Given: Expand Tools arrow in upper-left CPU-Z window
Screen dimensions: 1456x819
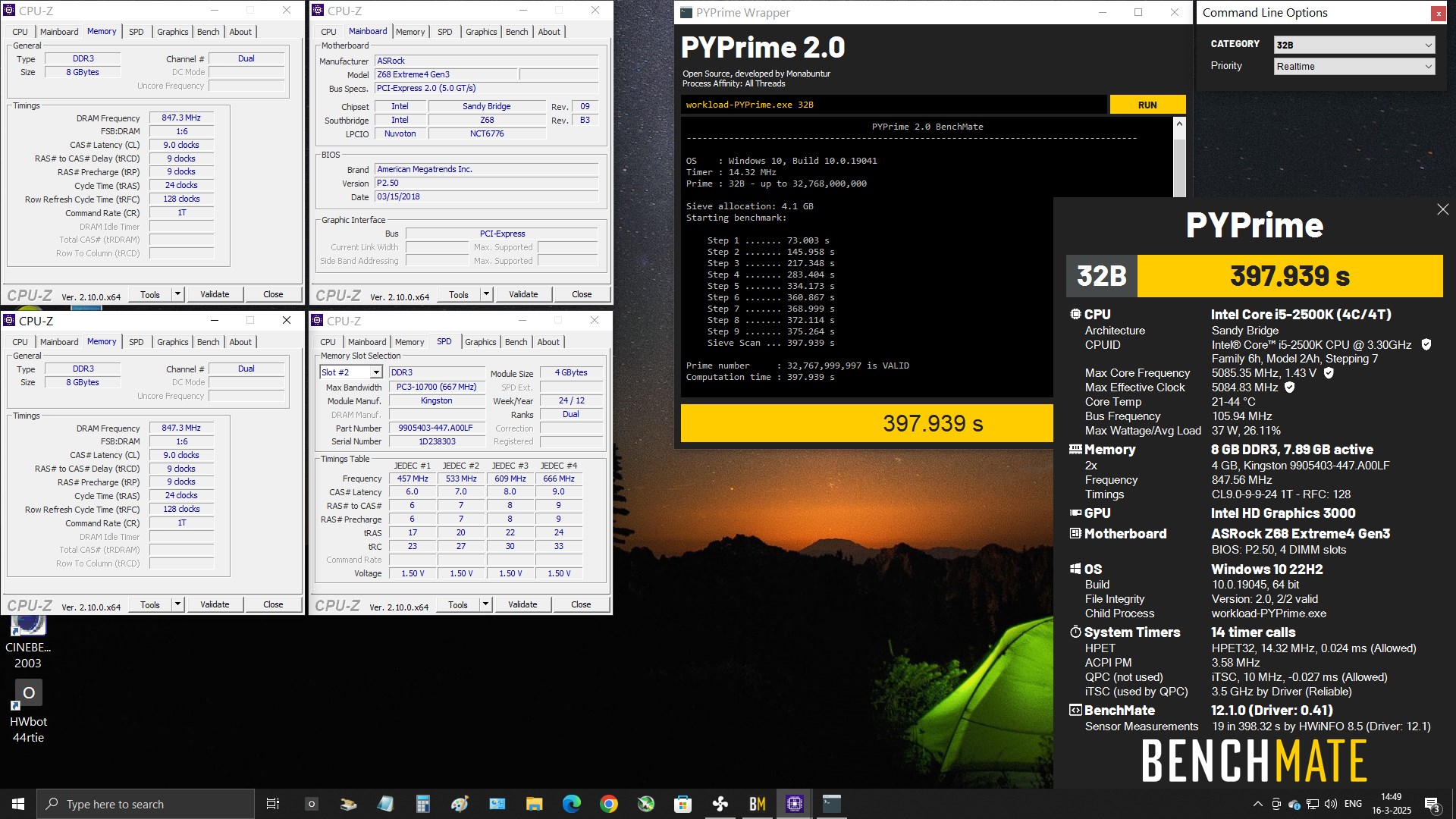Looking at the screenshot, I should 177,294.
